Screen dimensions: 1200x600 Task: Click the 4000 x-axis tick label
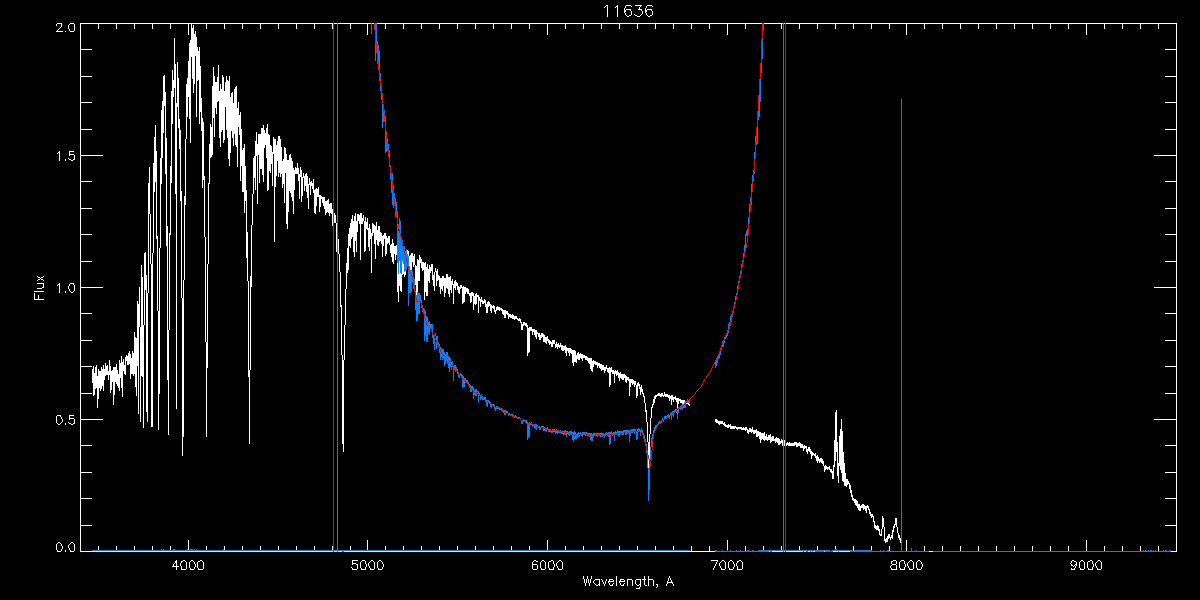click(188, 566)
